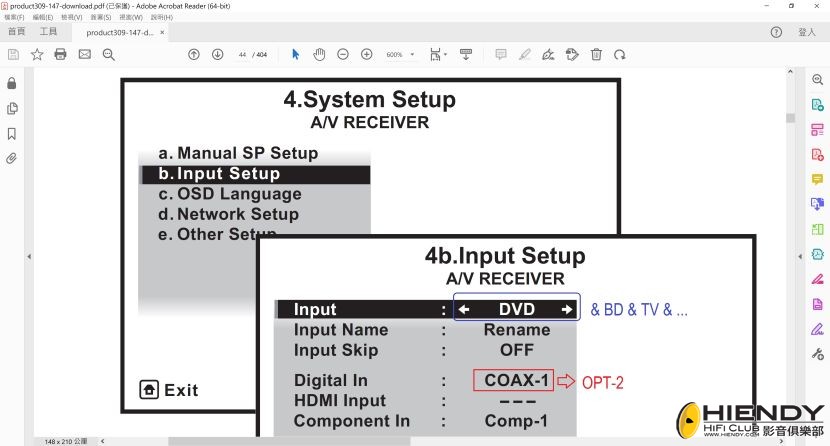
Task: Bookmark the file with the star icon
Action: click(x=37, y=54)
